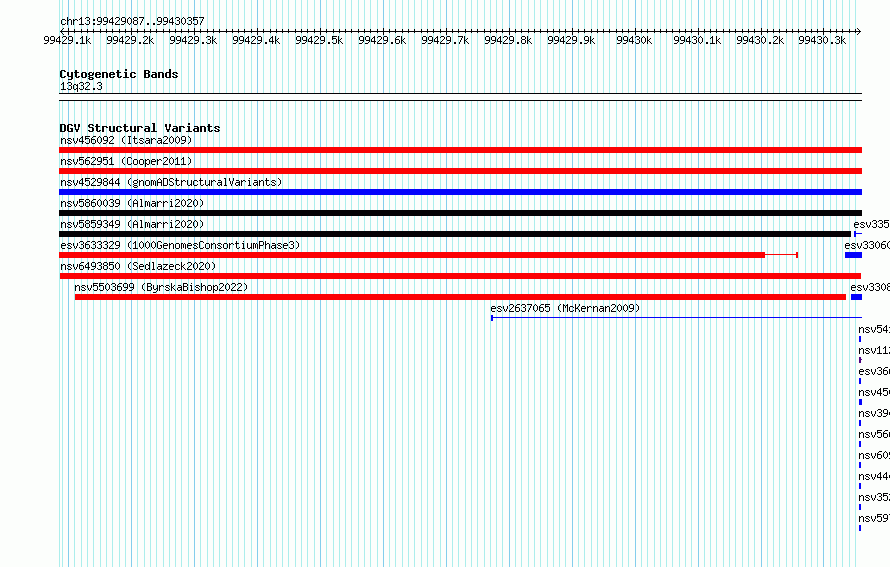Click the red bar under nsv562951 (Cooper2011)
This screenshot has height=567, width=890.
[460, 171]
